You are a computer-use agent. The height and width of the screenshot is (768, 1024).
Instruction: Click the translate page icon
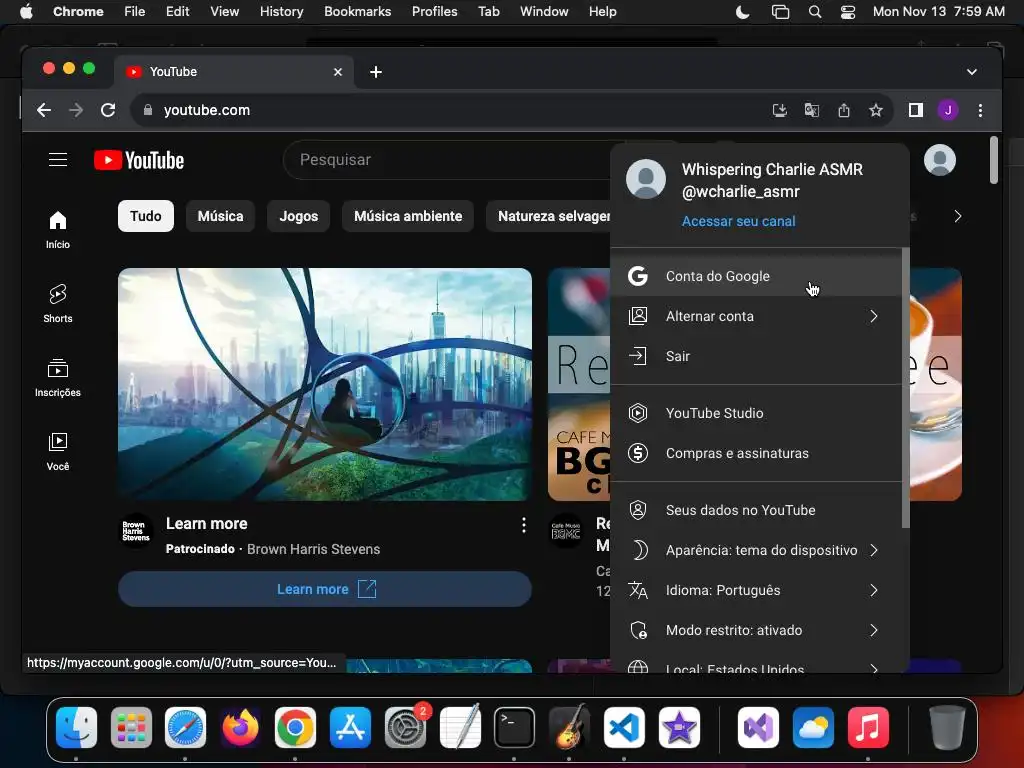pyautogui.click(x=812, y=110)
